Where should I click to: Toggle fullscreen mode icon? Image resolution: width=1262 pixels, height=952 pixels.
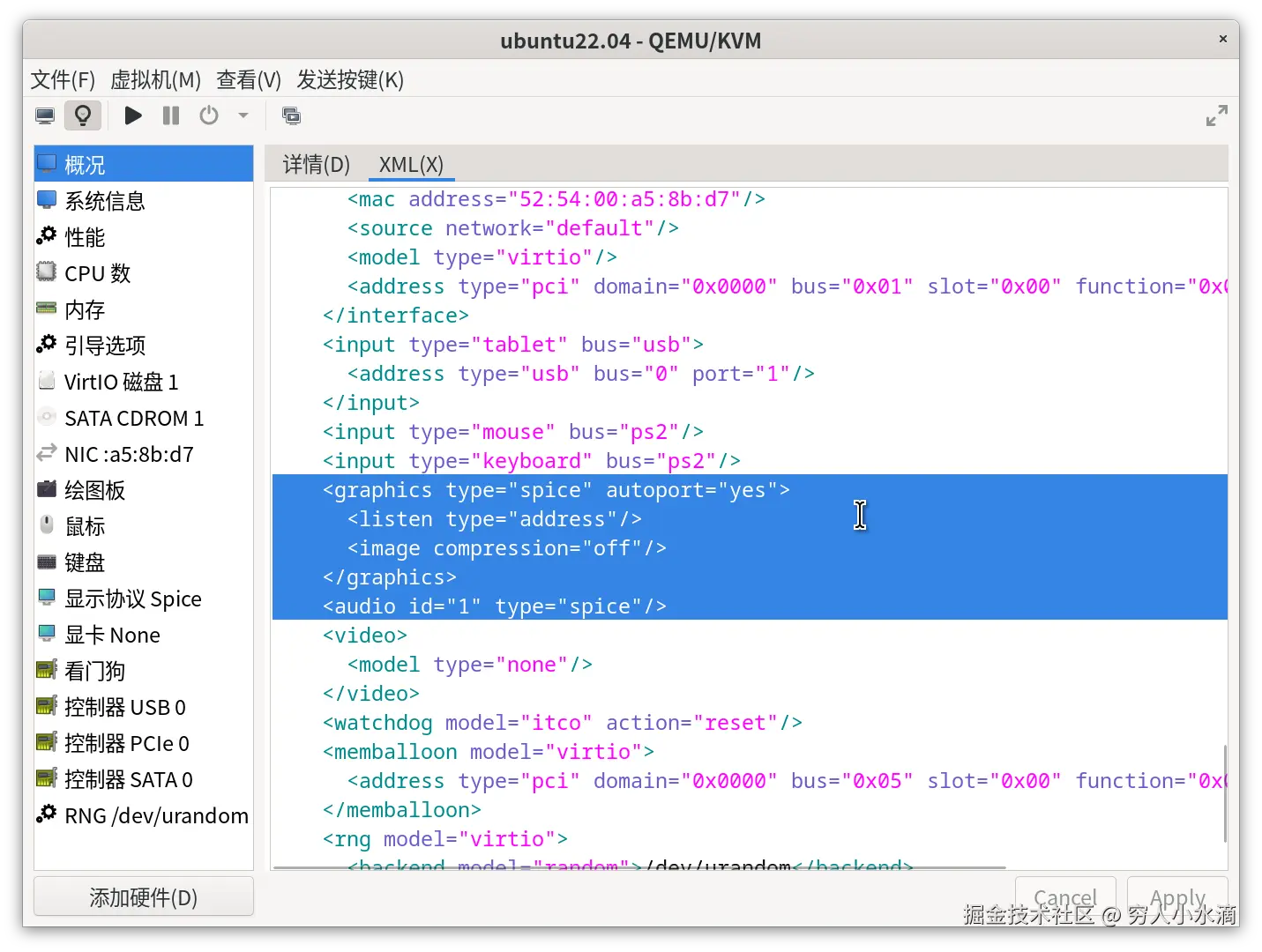(x=1217, y=115)
